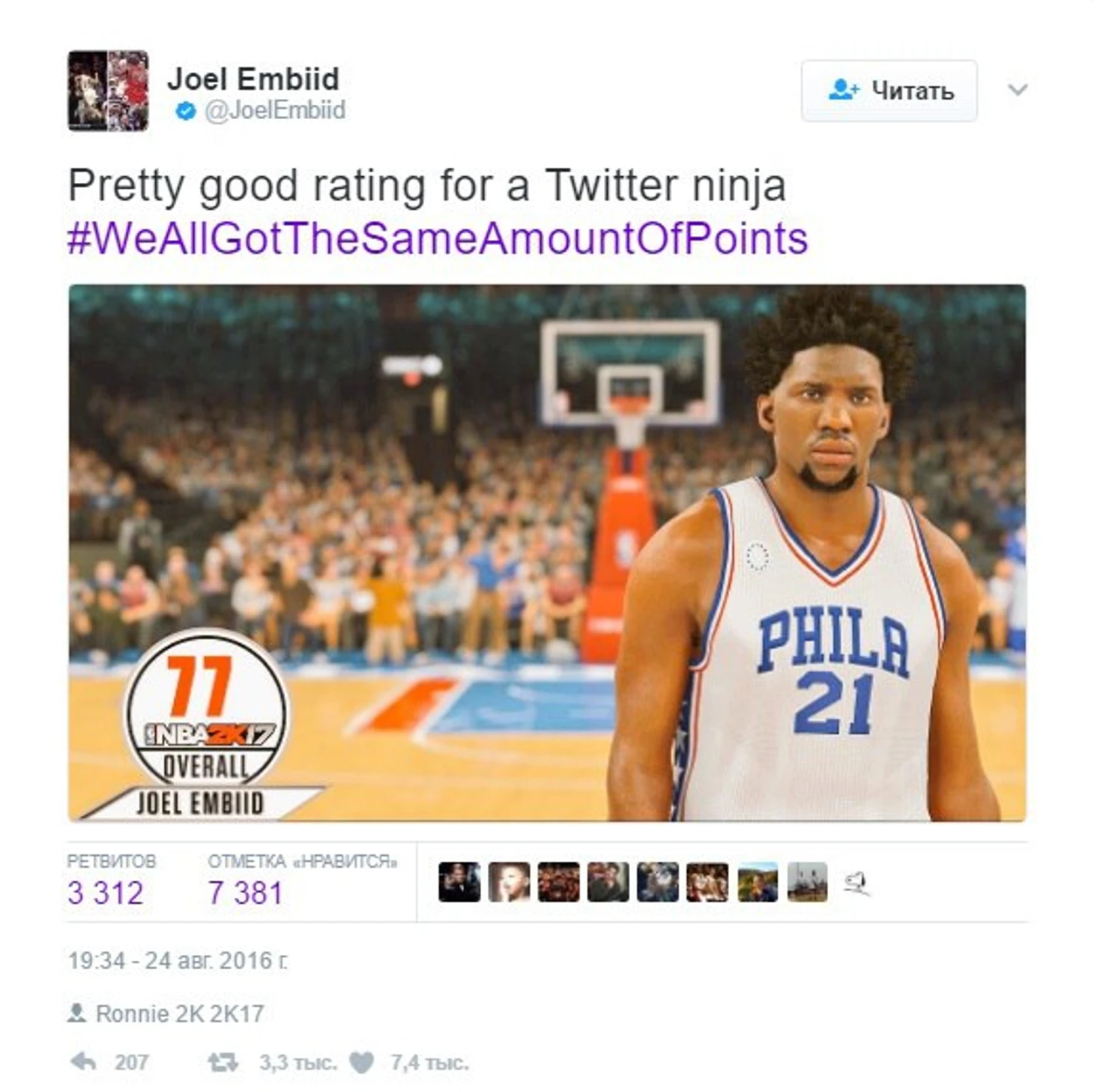Open the tweet timestamp 19:34 - 24 авг. 2016
Screen dimensions: 1094x1092
tap(178, 960)
